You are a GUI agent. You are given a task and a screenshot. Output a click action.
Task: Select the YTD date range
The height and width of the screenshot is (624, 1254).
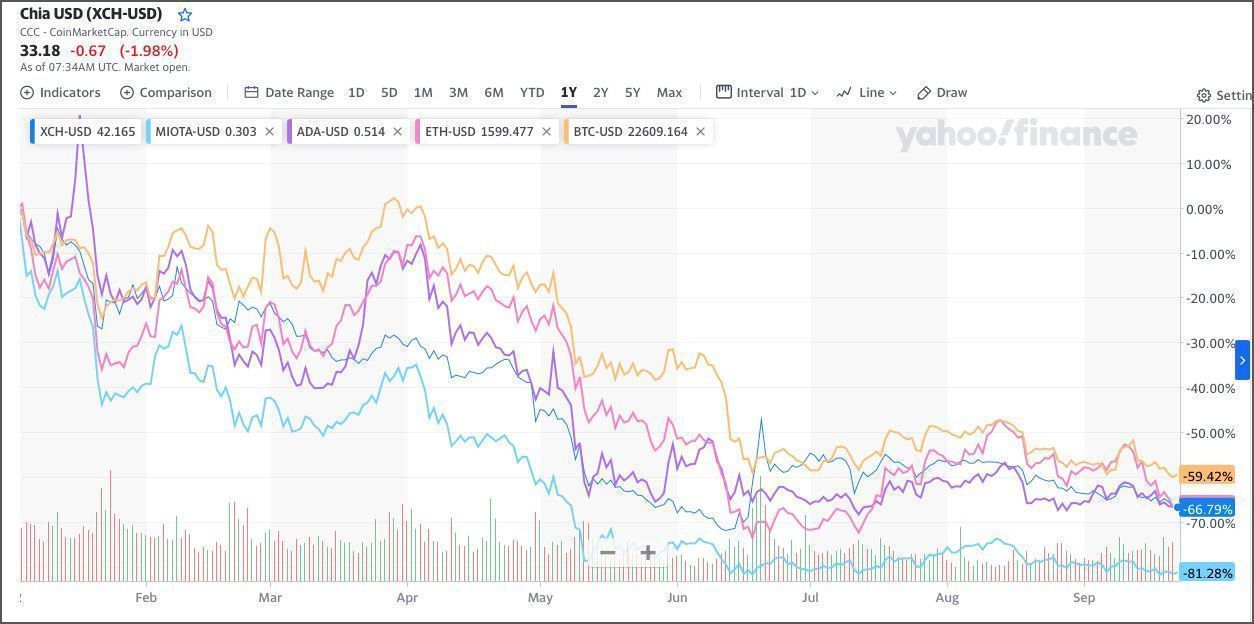click(x=531, y=92)
